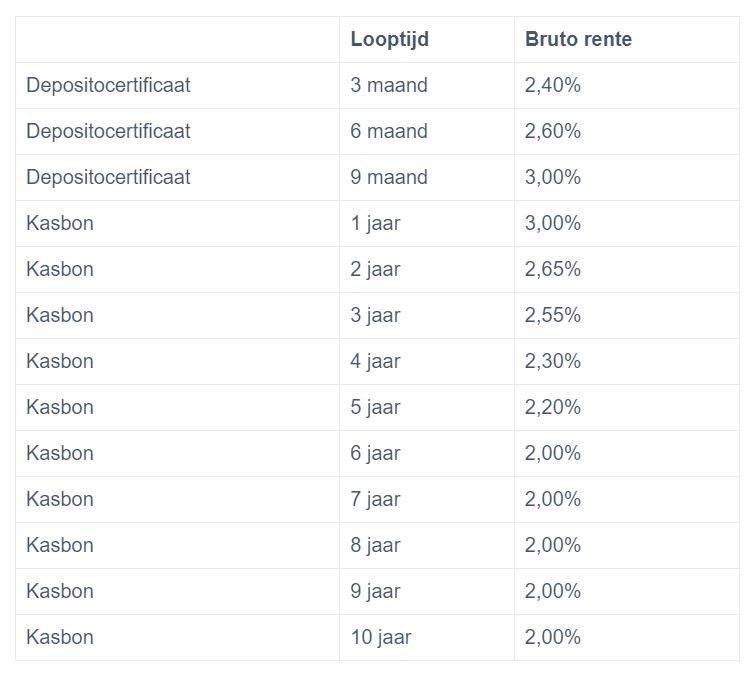
Task: Select the 6 maand duration cell
Action: tap(389, 132)
